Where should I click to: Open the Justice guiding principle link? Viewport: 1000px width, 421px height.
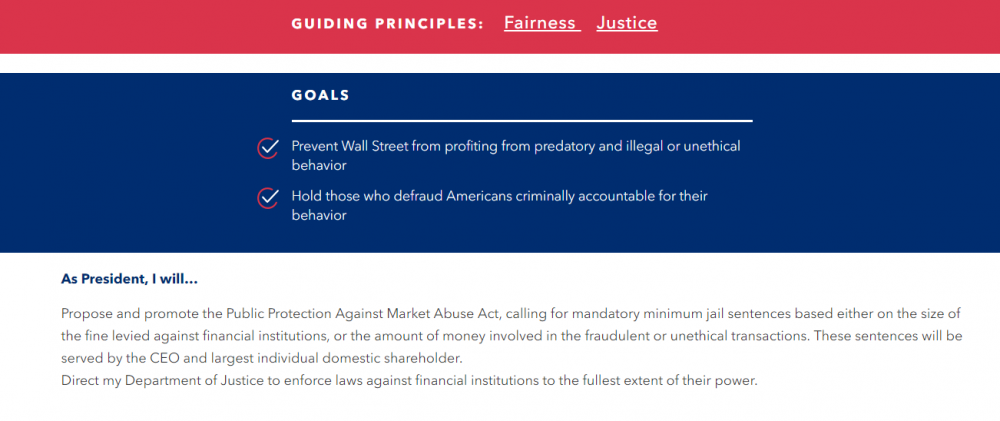tap(627, 24)
